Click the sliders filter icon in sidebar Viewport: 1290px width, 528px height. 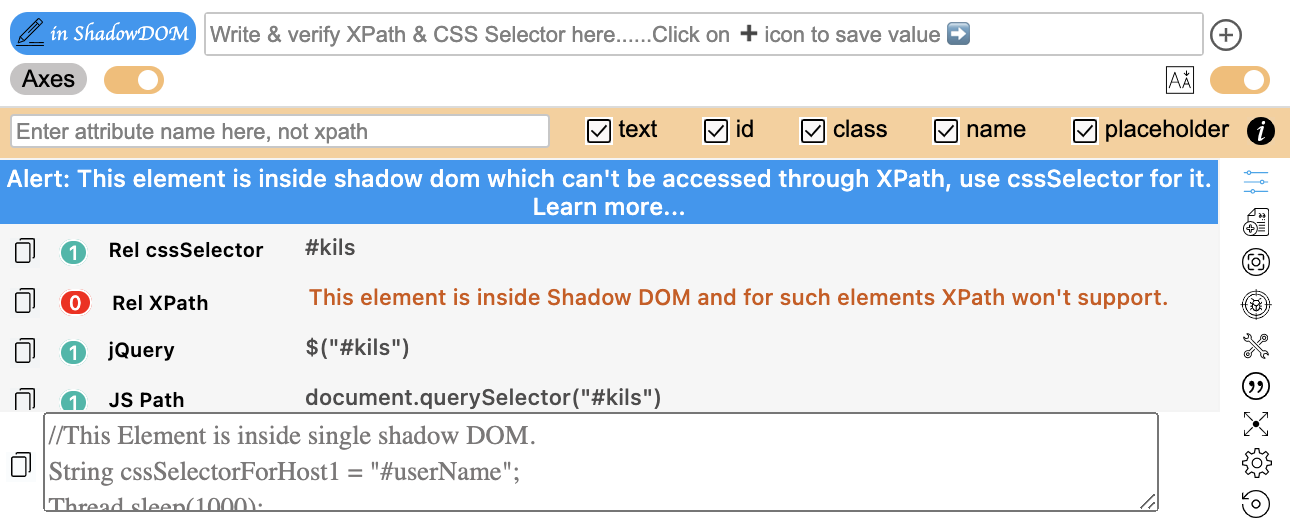pyautogui.click(x=1256, y=182)
